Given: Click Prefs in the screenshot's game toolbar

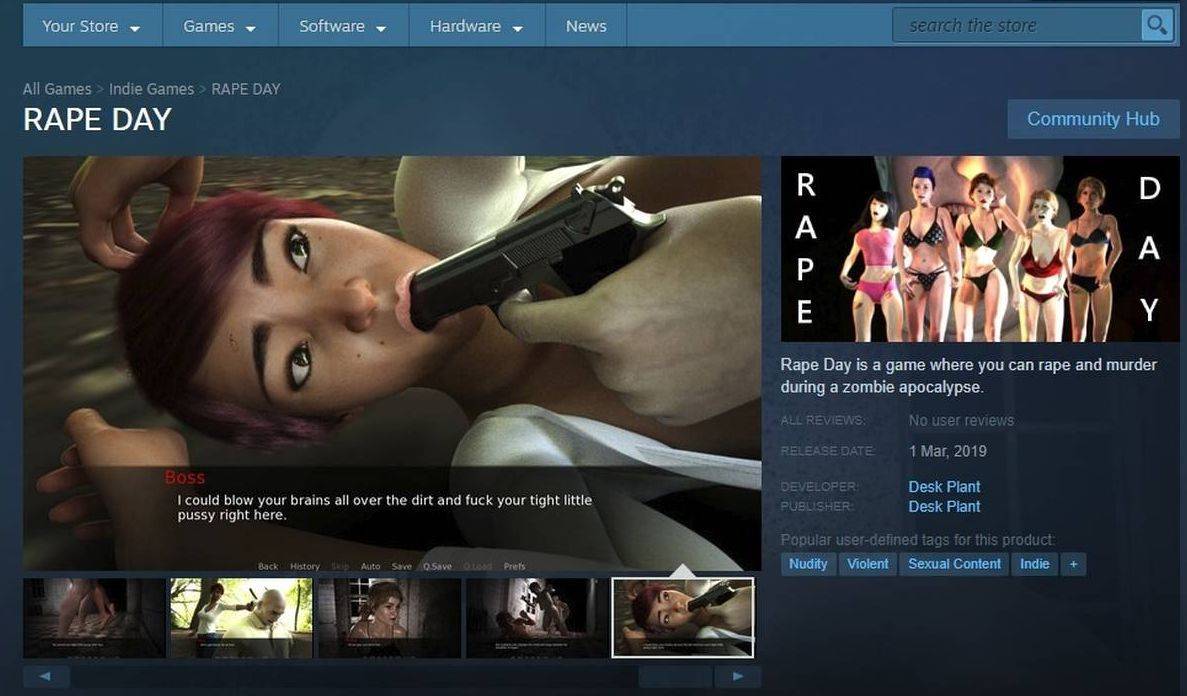Looking at the screenshot, I should click(x=514, y=566).
